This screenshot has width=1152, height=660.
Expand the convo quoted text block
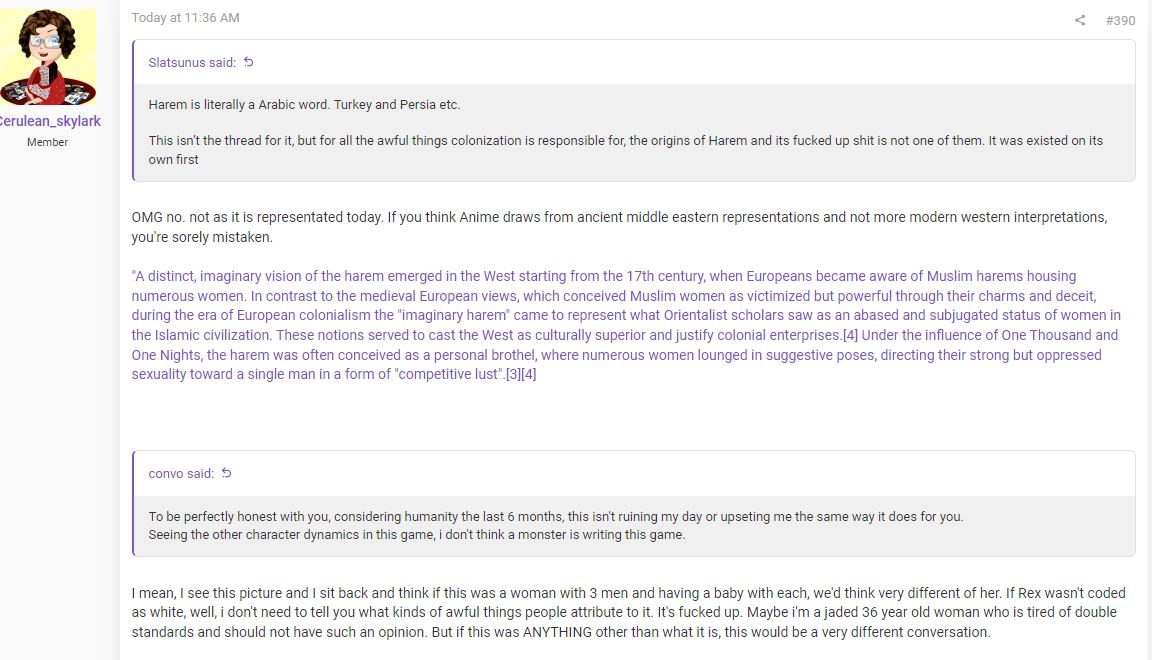point(634,526)
